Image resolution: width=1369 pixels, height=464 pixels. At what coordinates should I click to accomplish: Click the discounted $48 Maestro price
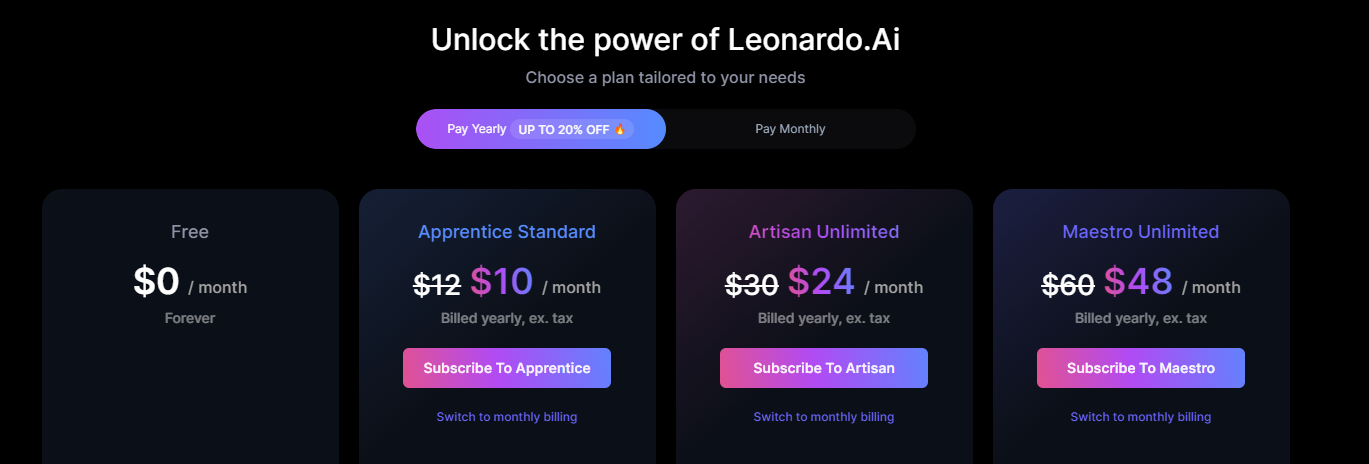tap(1138, 282)
